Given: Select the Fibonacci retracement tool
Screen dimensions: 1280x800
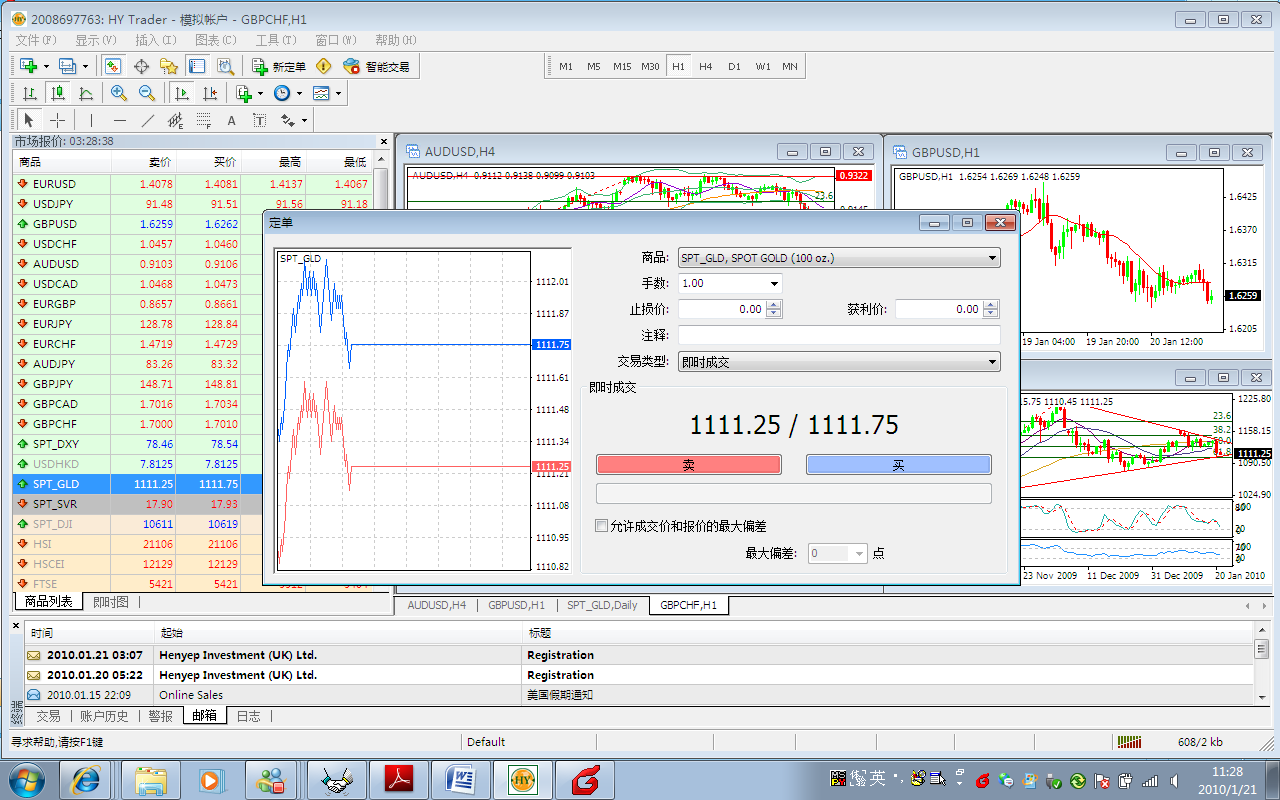Looking at the screenshot, I should tap(203, 120).
